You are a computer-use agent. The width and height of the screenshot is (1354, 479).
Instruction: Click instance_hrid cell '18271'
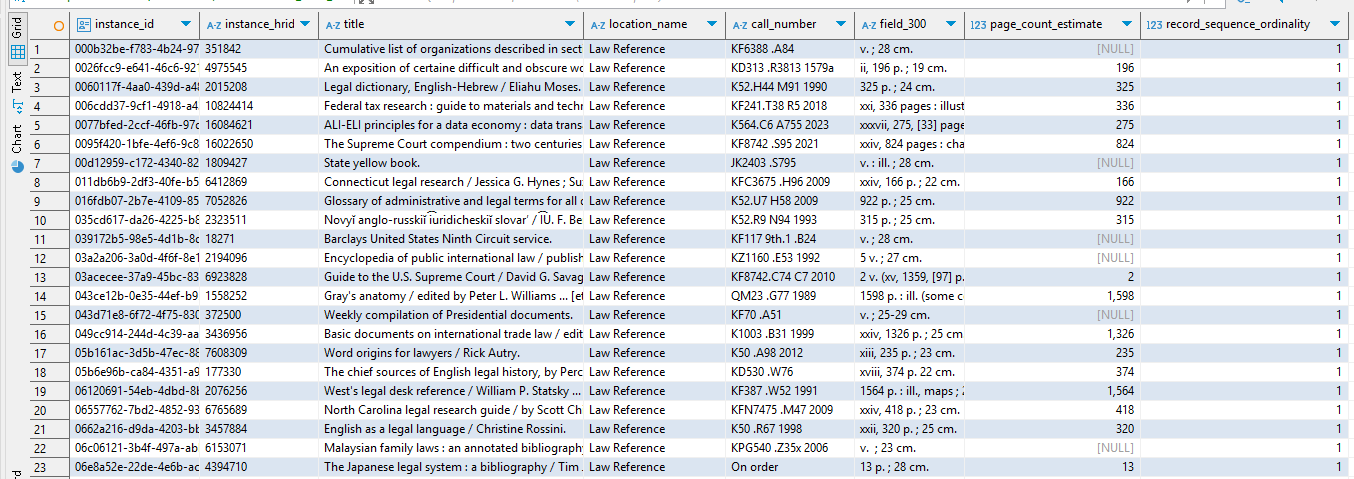259,239
